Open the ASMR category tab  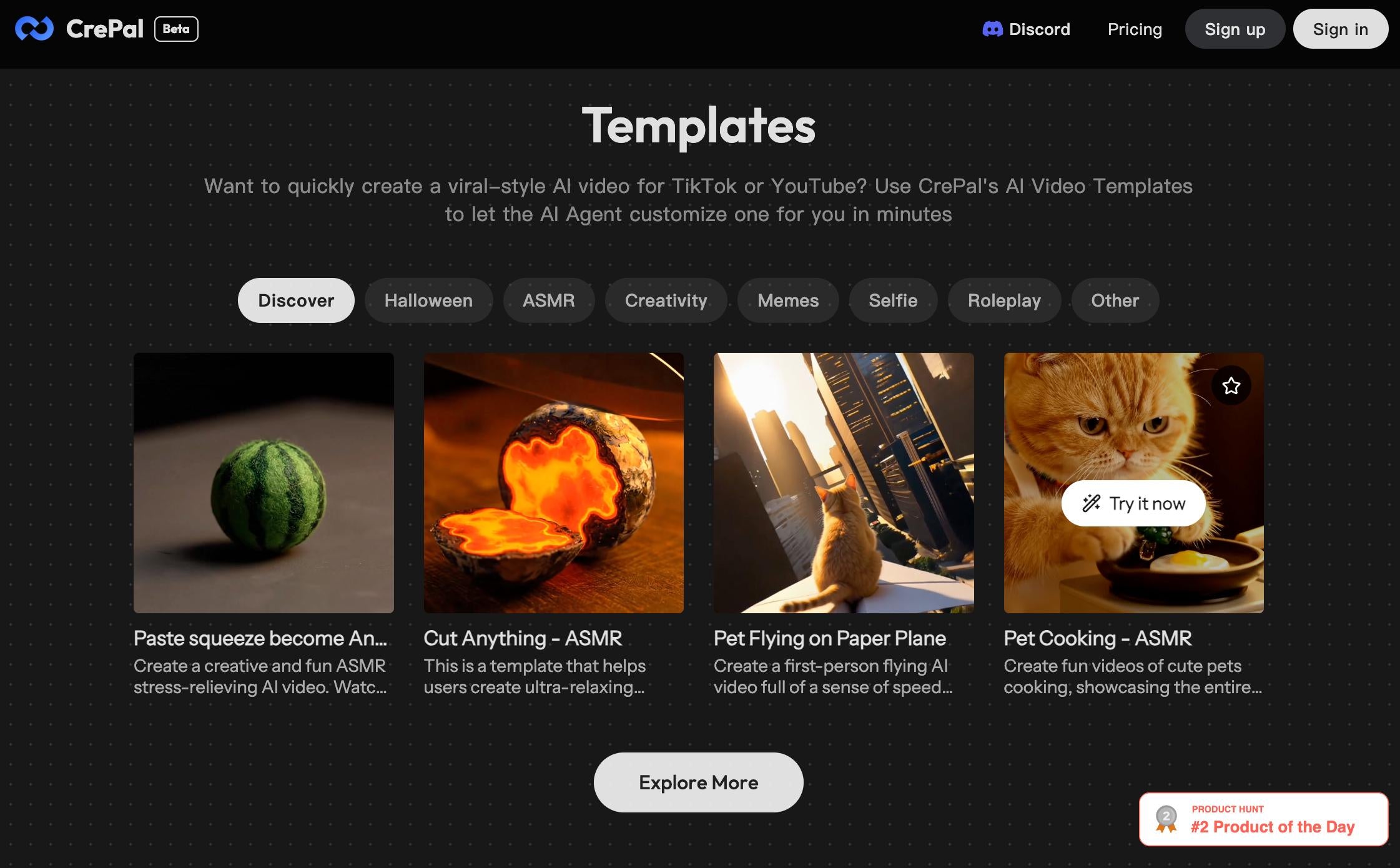(x=548, y=300)
